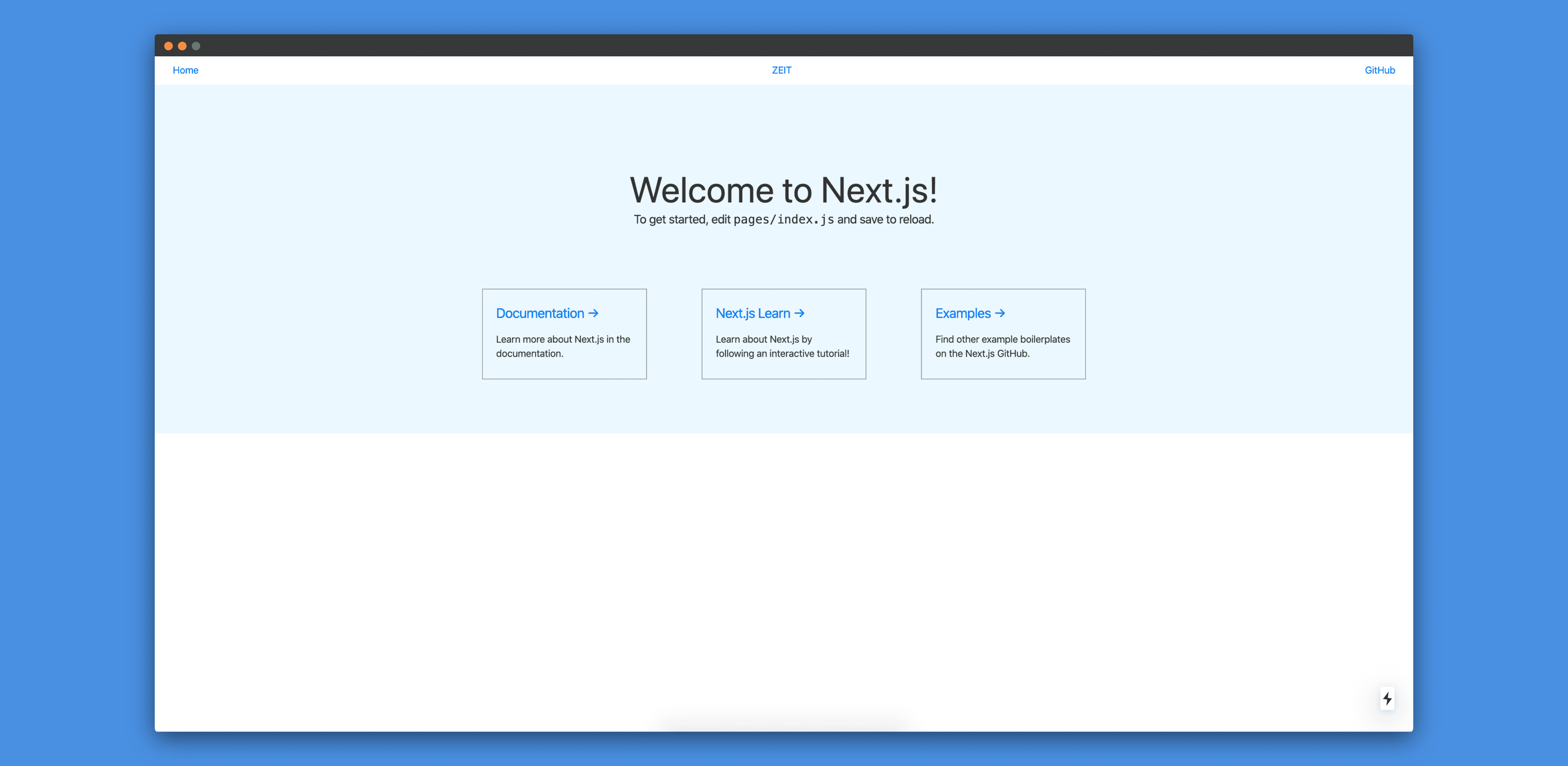Click the red close window dot
Viewport: 1568px width, 766px height.
pyautogui.click(x=169, y=46)
